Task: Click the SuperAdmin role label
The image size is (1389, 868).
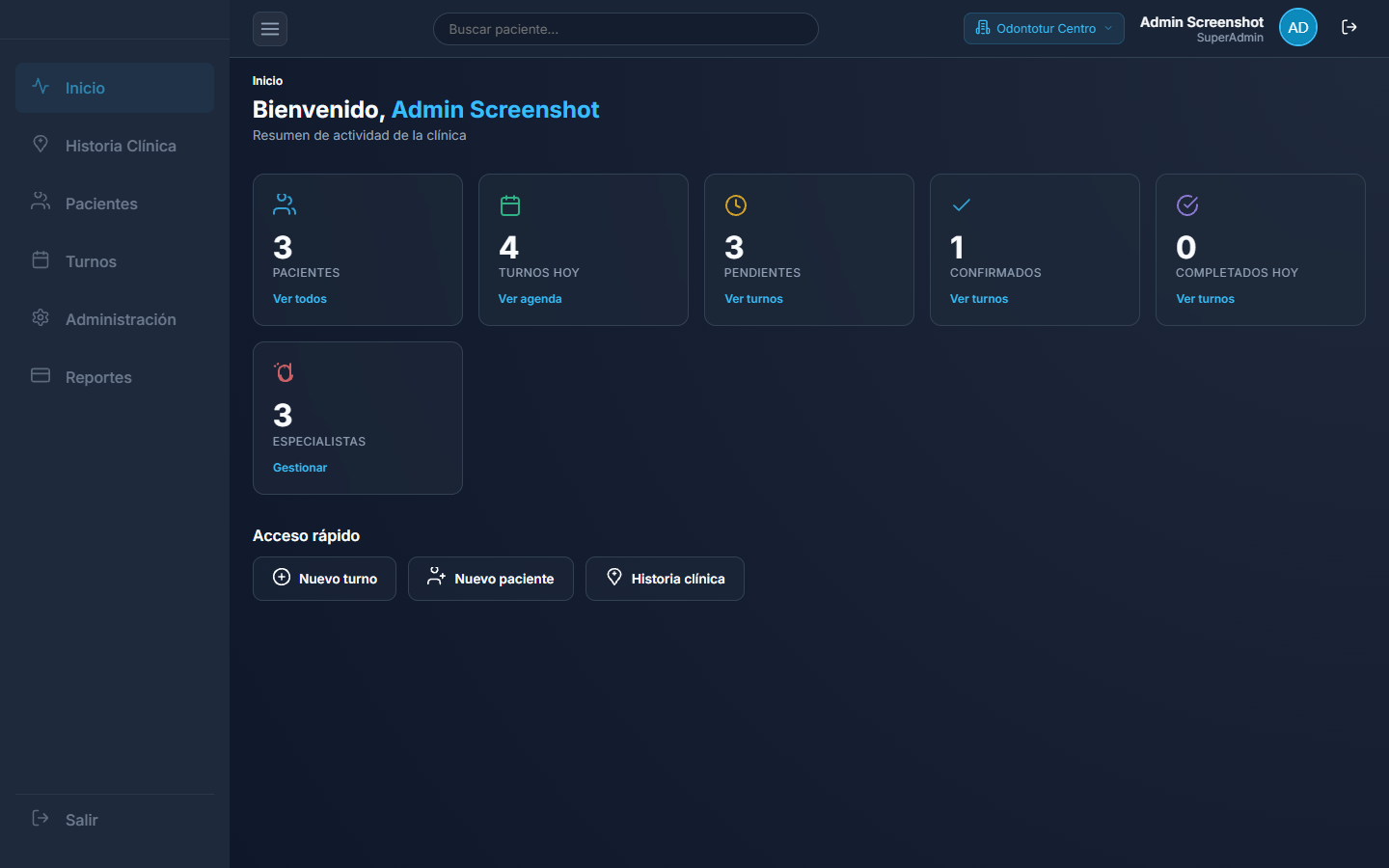Action: [1230, 38]
